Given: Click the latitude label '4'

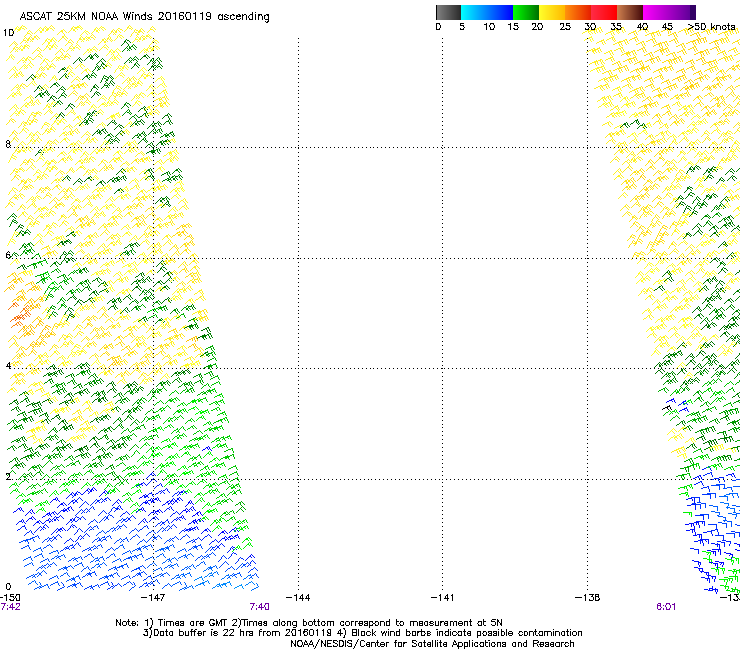Looking at the screenshot, I should click(x=8, y=366).
